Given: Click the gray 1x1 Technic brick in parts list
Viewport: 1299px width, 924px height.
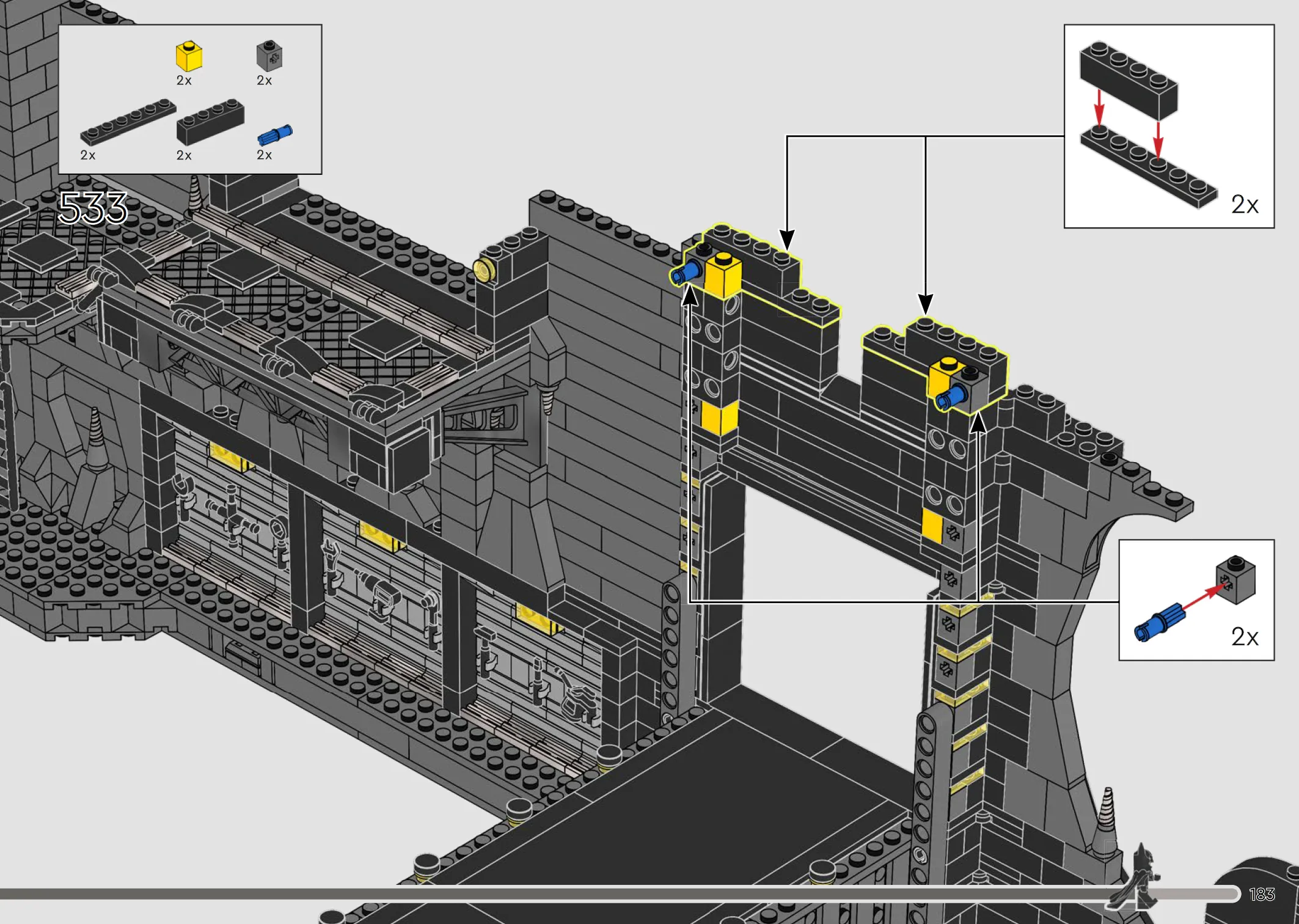Looking at the screenshot, I should (x=269, y=56).
